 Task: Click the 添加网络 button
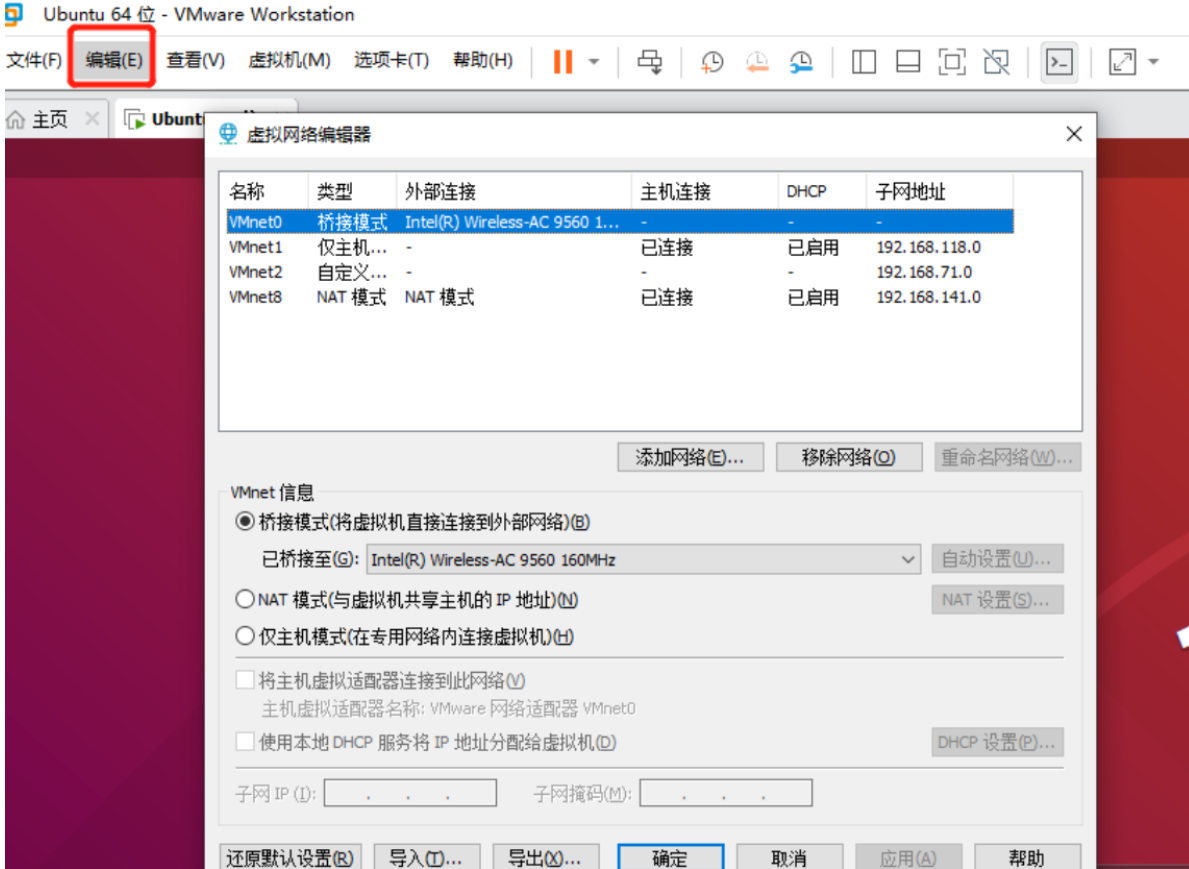690,457
